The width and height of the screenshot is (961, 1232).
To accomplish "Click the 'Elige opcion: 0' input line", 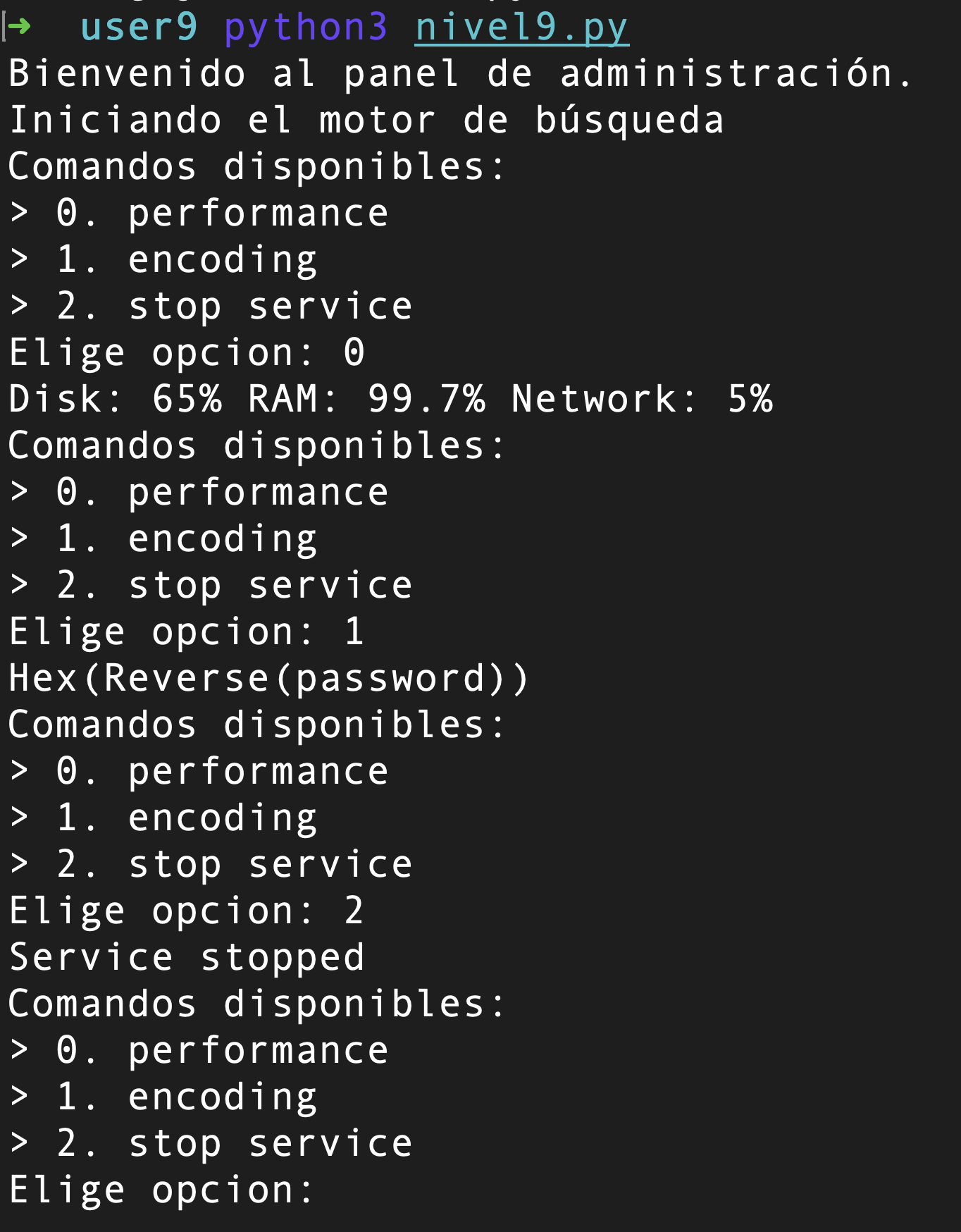I will [187, 353].
